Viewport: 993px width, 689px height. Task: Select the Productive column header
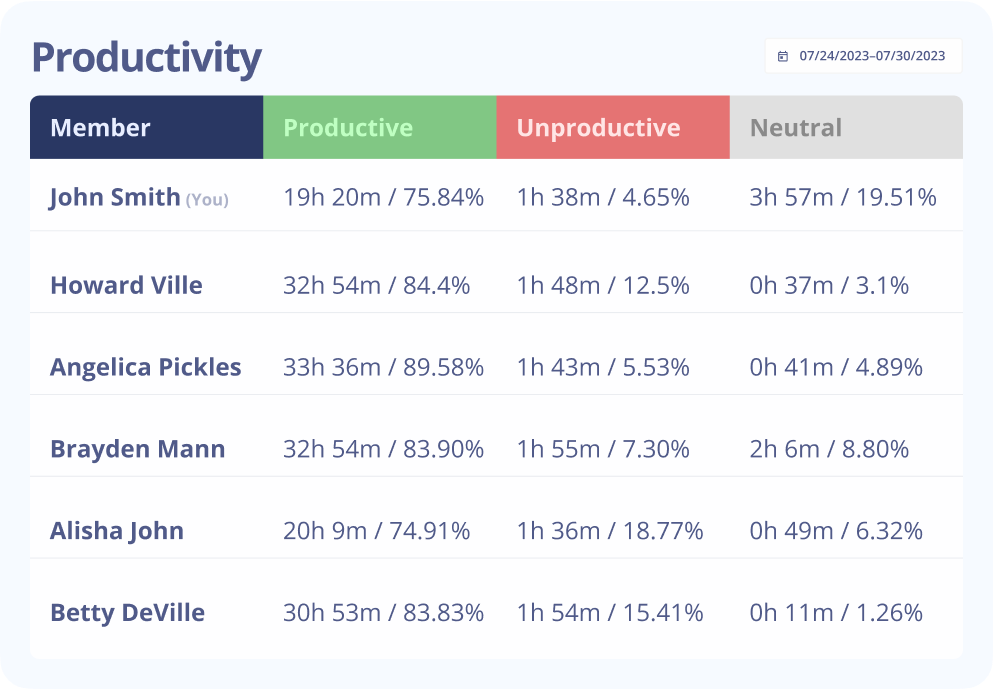tap(348, 128)
